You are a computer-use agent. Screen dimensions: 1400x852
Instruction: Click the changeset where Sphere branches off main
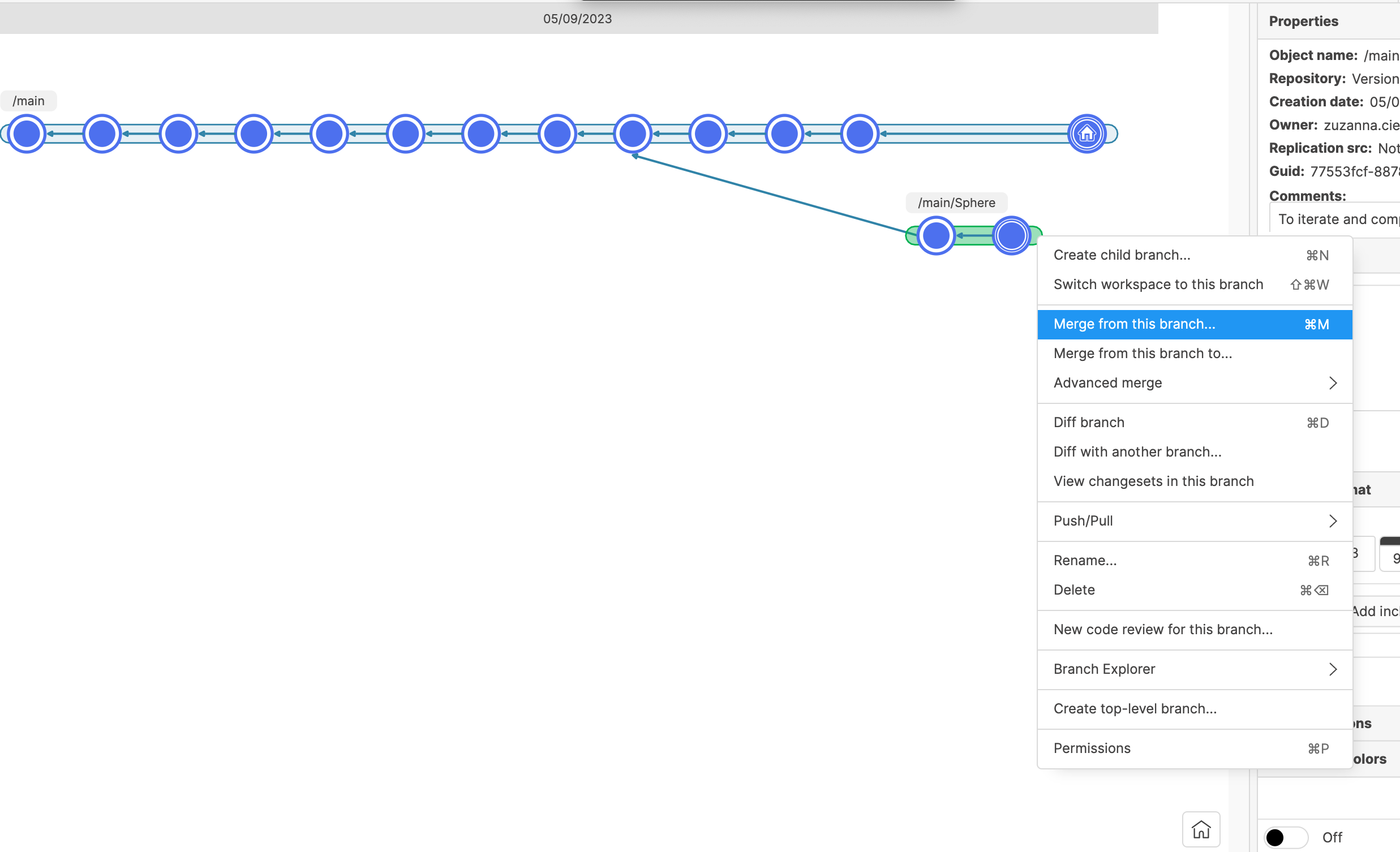click(633, 134)
